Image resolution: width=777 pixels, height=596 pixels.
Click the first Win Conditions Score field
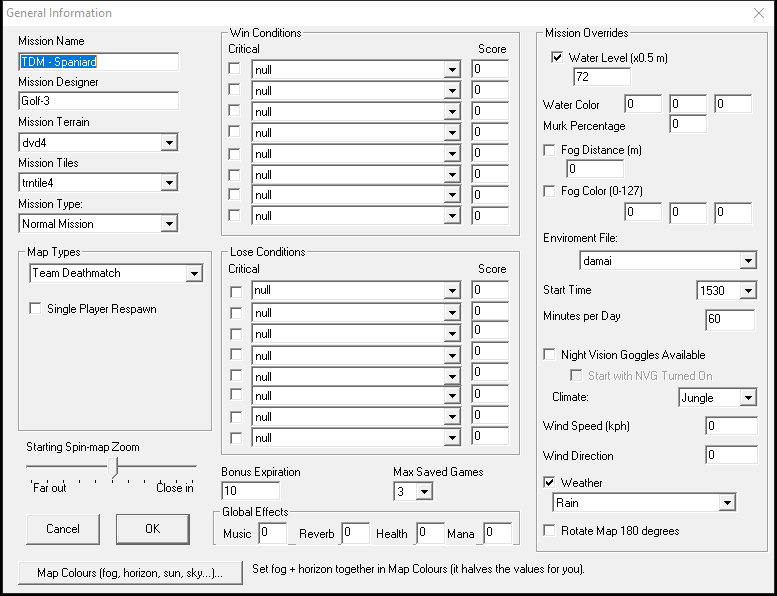pyautogui.click(x=490, y=69)
